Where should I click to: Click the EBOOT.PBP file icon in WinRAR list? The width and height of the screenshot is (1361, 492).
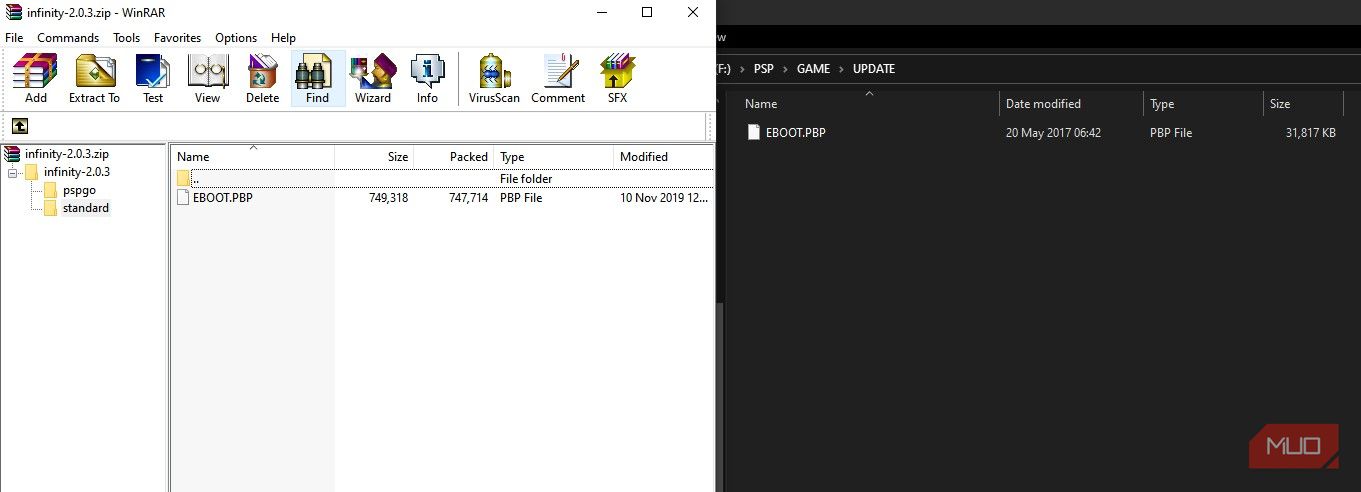tap(183, 198)
